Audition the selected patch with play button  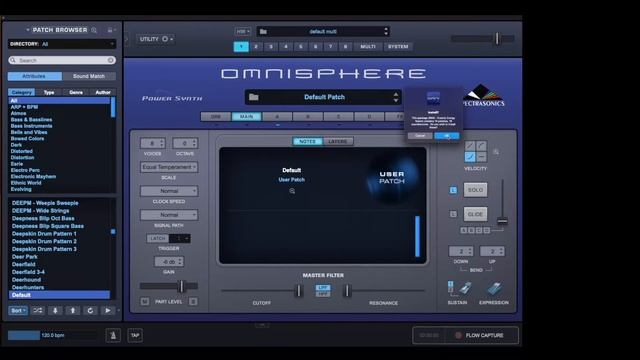107,311
